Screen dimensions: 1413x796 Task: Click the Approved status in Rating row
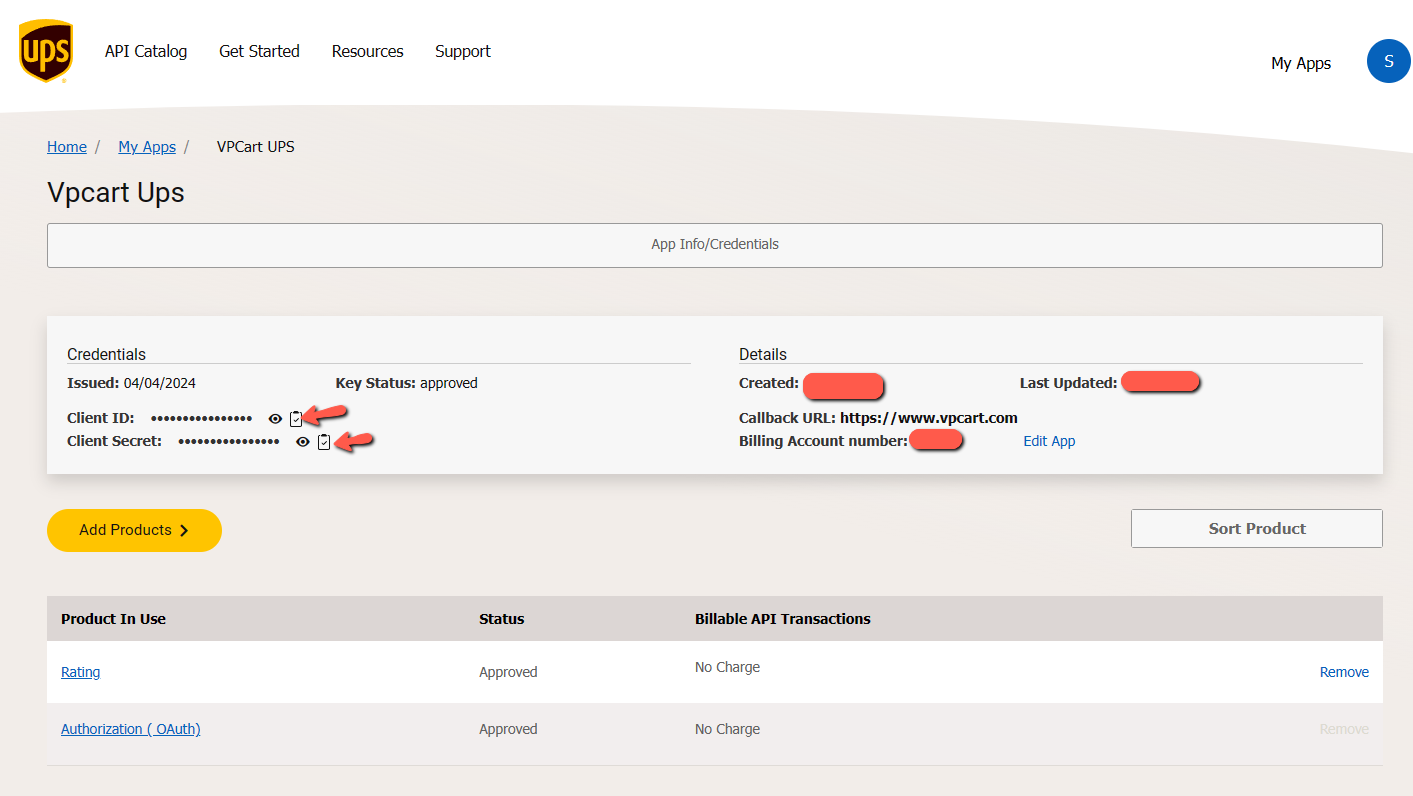pyautogui.click(x=508, y=672)
